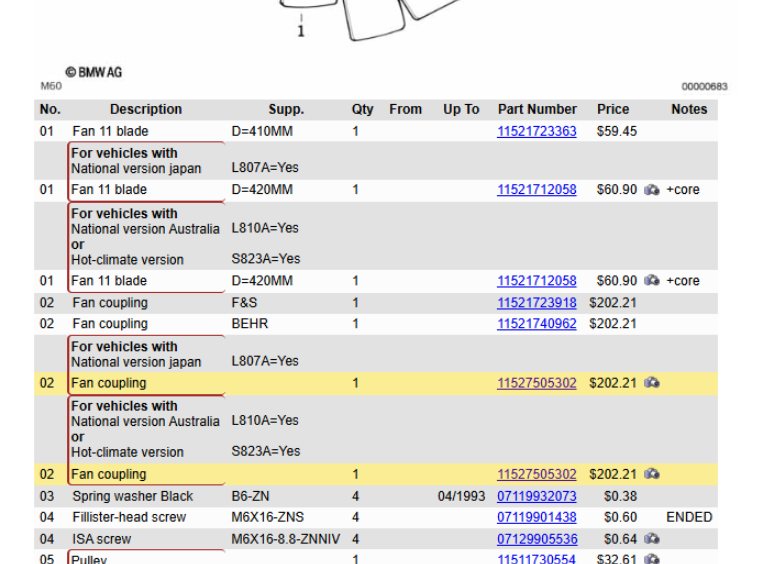The image size is (780, 564).
Task: Click the package icon in Japan Fan coupling row
Action: [x=652, y=383]
